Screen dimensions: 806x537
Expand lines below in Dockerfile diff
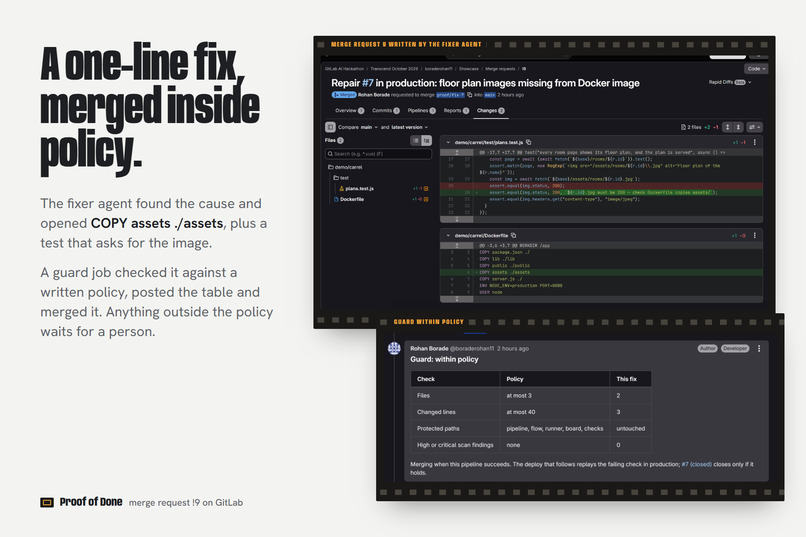pyautogui.click(x=456, y=299)
